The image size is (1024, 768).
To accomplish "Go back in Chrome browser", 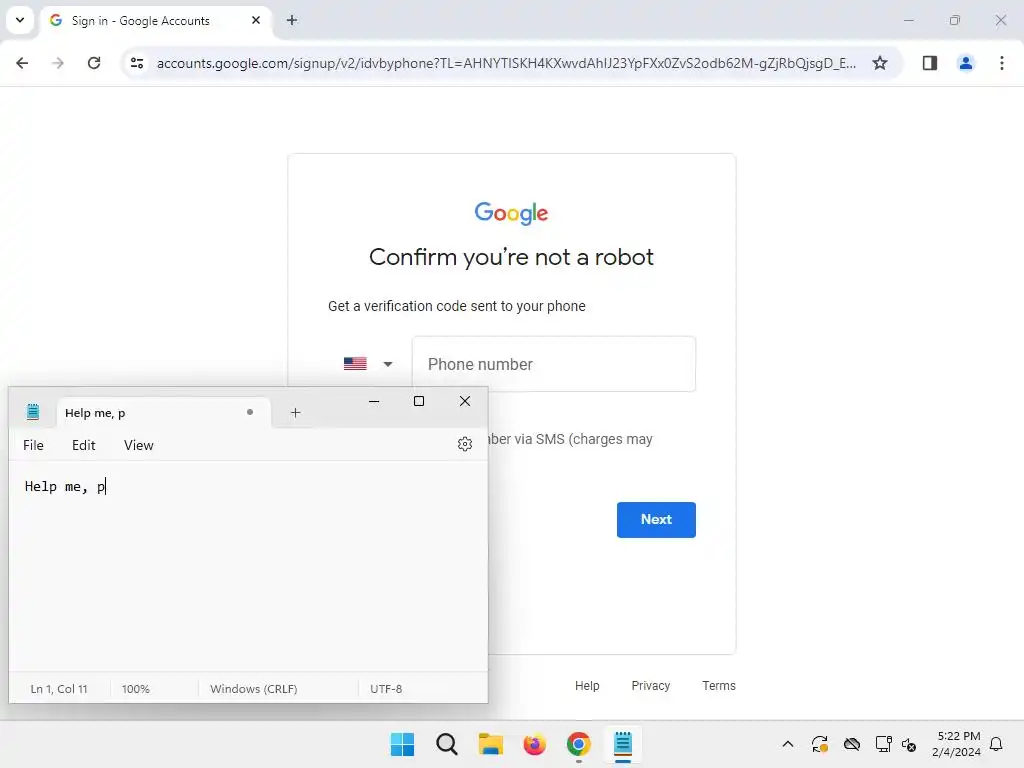I will [22, 63].
